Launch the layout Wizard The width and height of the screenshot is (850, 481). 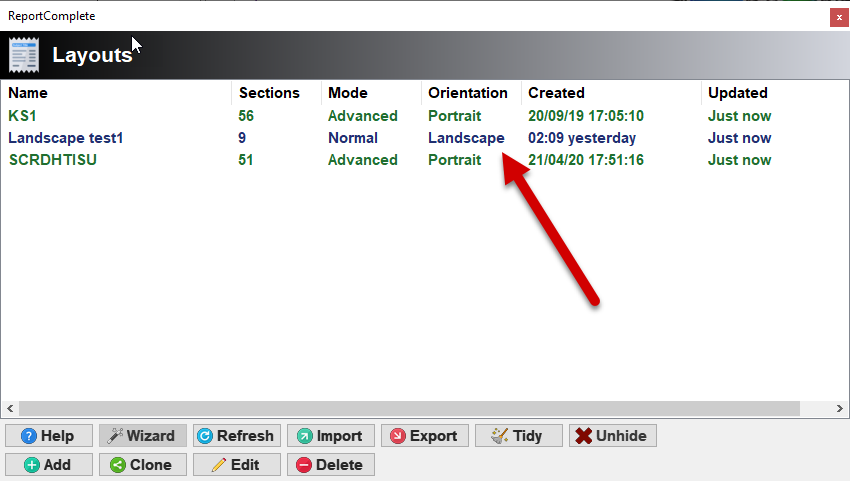[143, 435]
